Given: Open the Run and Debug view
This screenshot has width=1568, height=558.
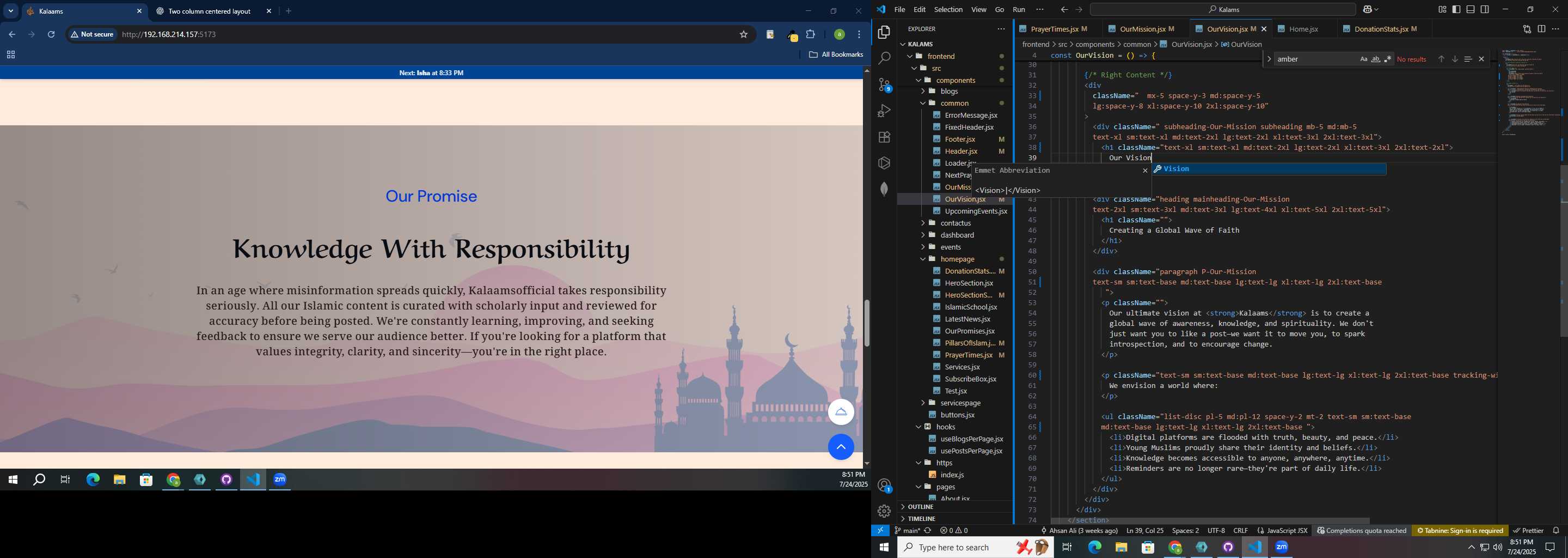Looking at the screenshot, I should pyautogui.click(x=884, y=111).
